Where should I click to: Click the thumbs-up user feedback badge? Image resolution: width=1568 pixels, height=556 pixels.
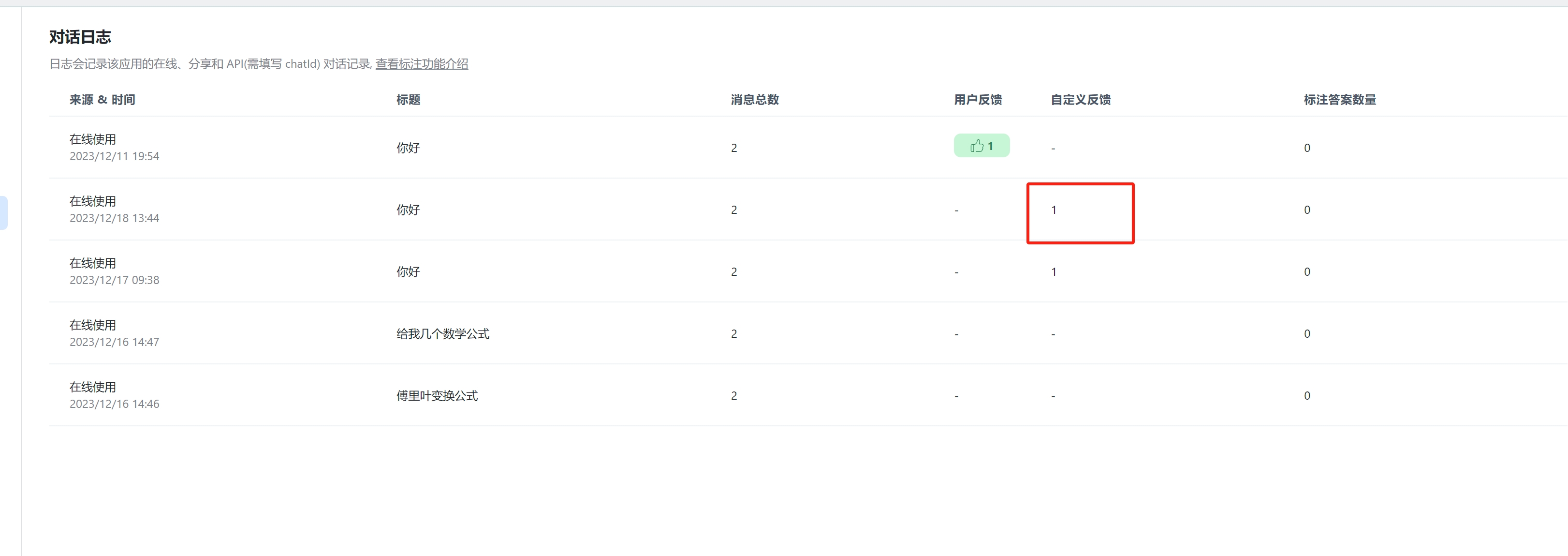981,146
